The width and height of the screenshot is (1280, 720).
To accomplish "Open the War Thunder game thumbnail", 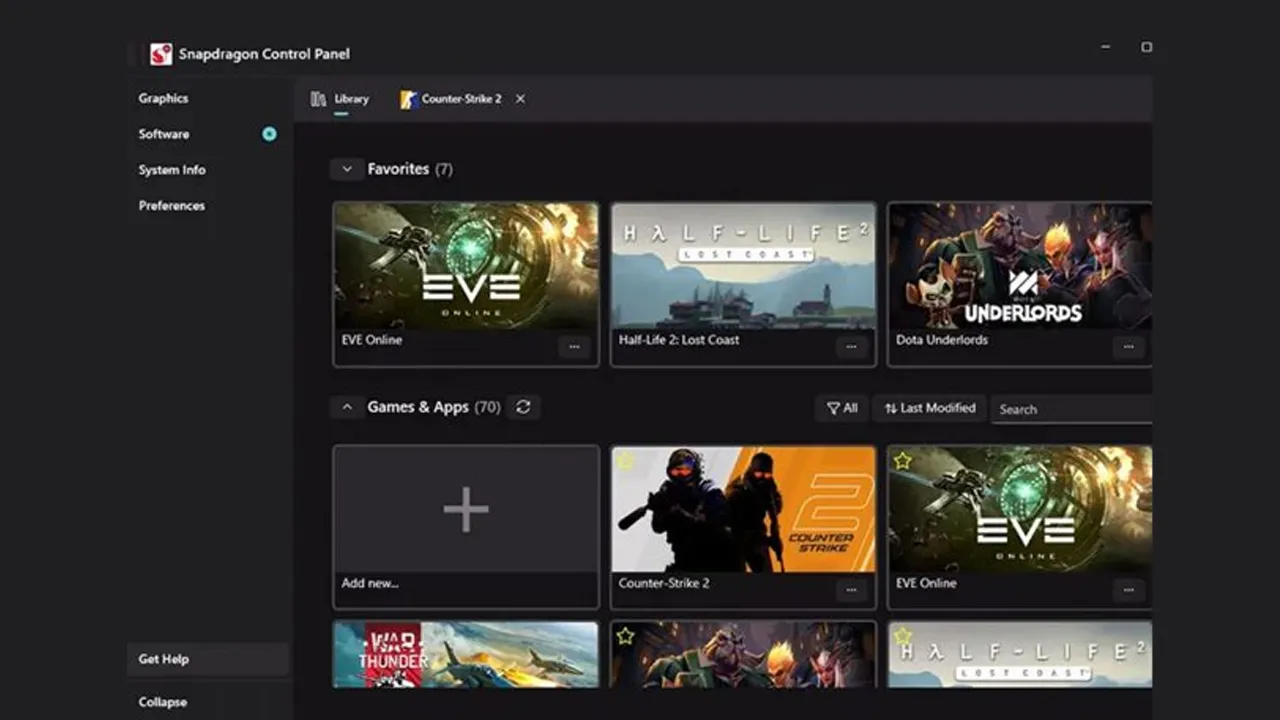I will [x=466, y=655].
